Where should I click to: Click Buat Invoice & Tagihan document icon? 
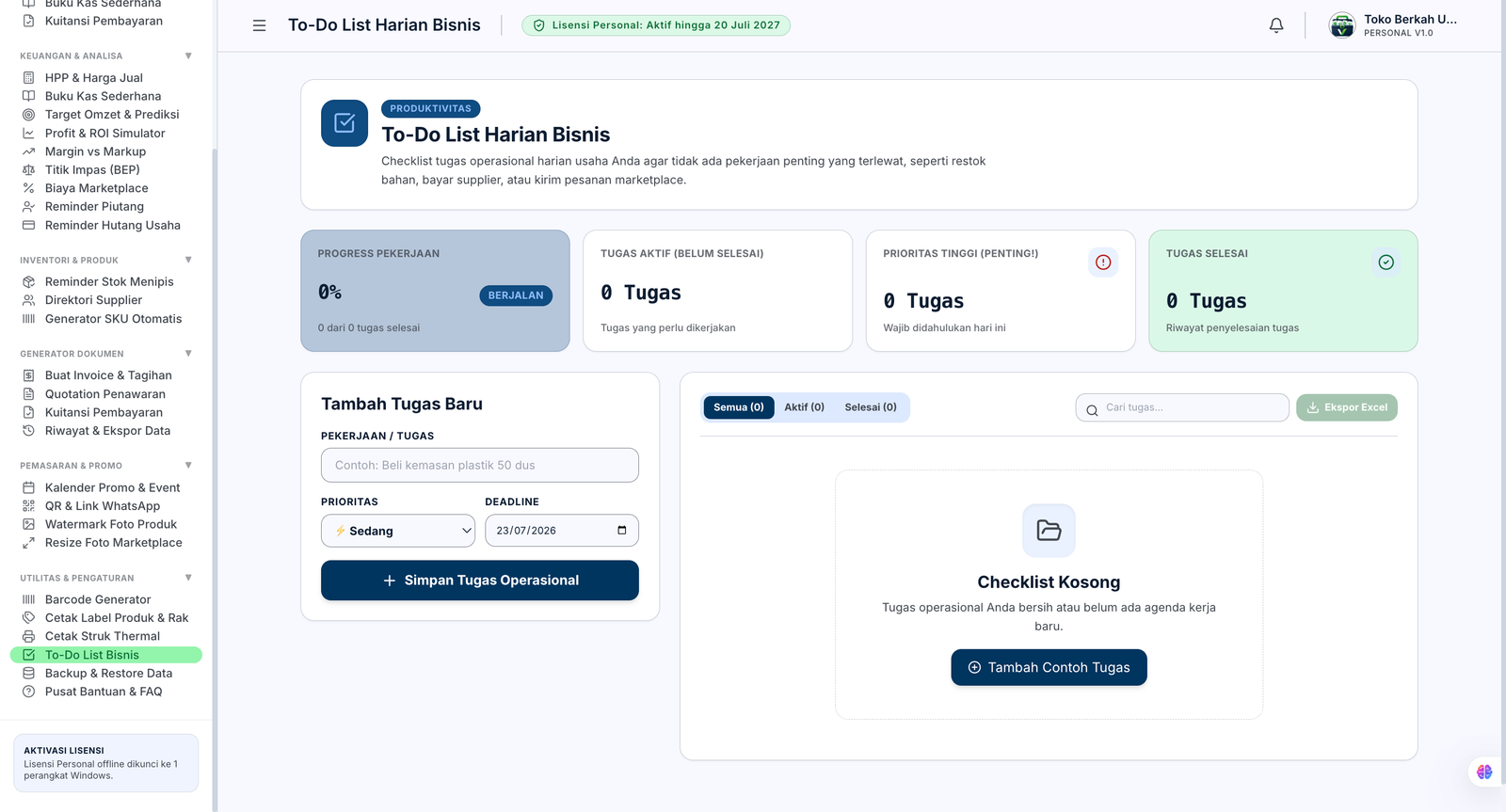[x=28, y=375]
